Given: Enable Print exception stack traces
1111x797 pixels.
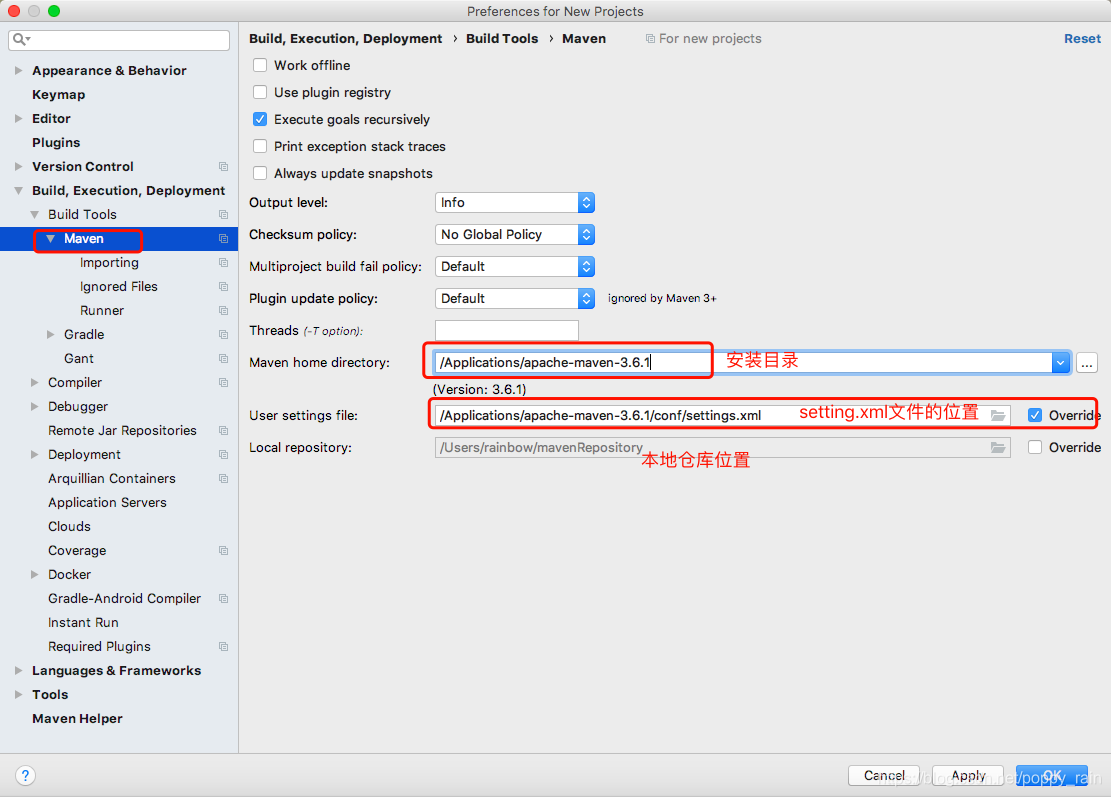Looking at the screenshot, I should click(260, 146).
